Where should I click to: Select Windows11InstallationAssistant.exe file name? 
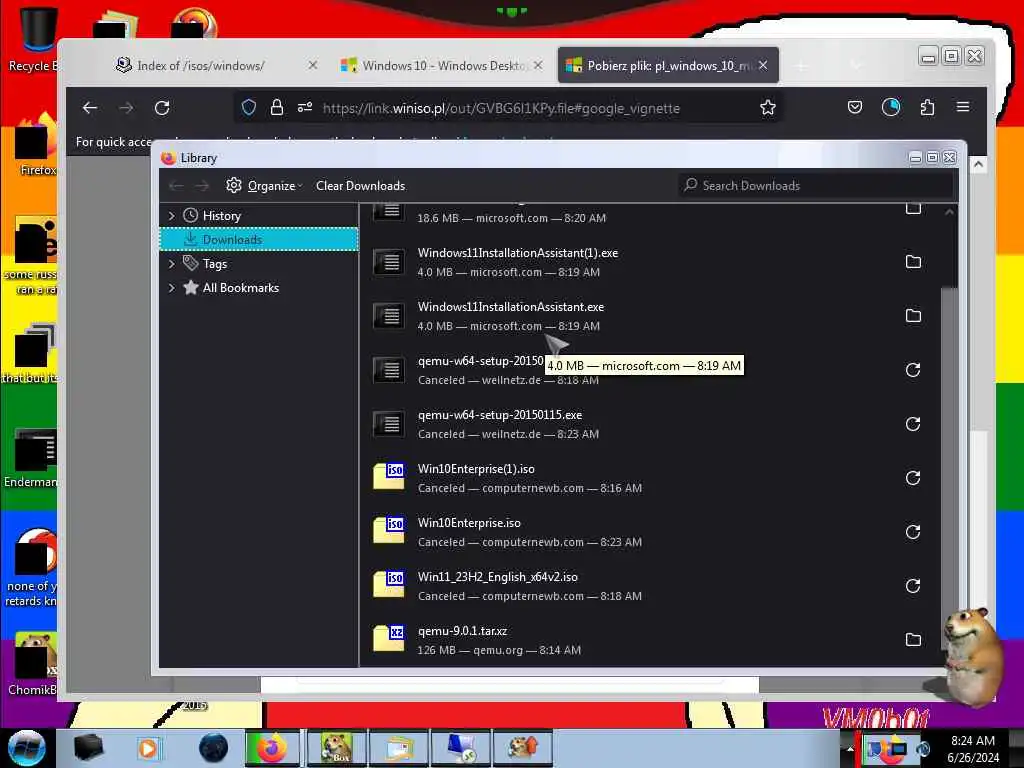511,307
